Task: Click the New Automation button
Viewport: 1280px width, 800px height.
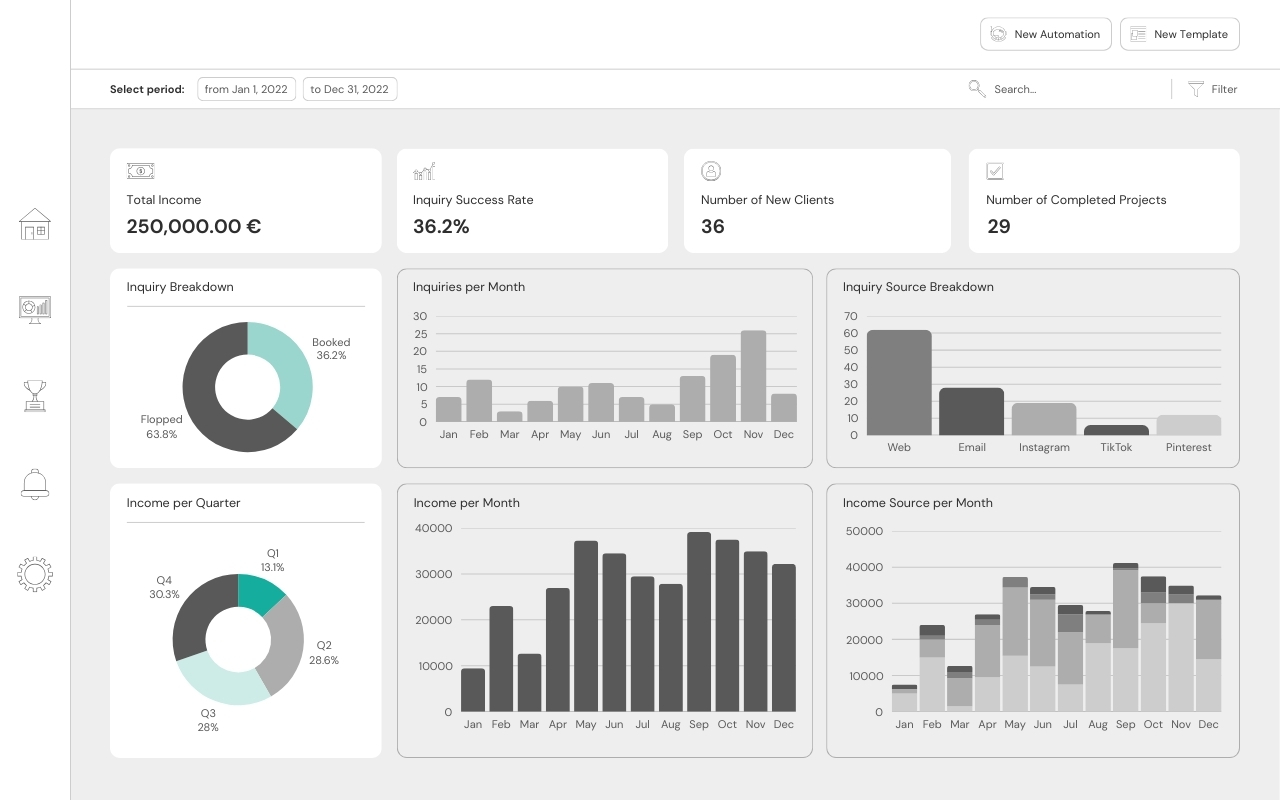Action: [1045, 34]
